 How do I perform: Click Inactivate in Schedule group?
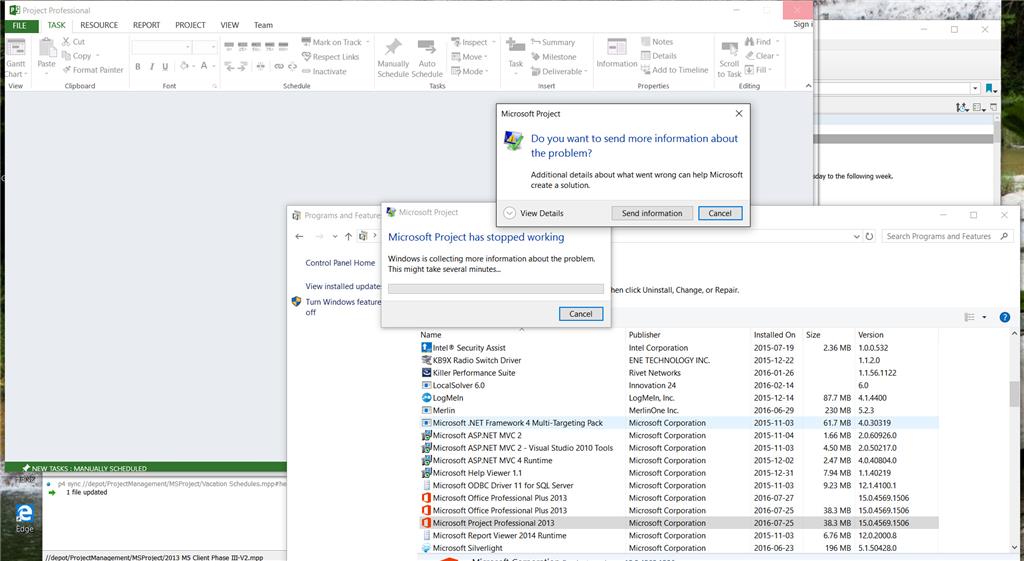(324, 71)
